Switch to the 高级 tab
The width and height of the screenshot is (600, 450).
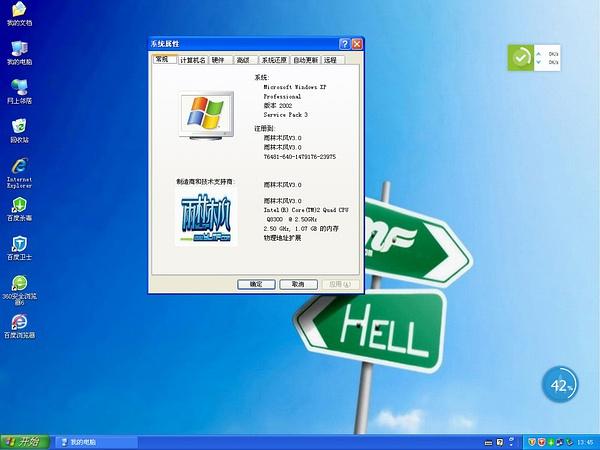pyautogui.click(x=245, y=60)
